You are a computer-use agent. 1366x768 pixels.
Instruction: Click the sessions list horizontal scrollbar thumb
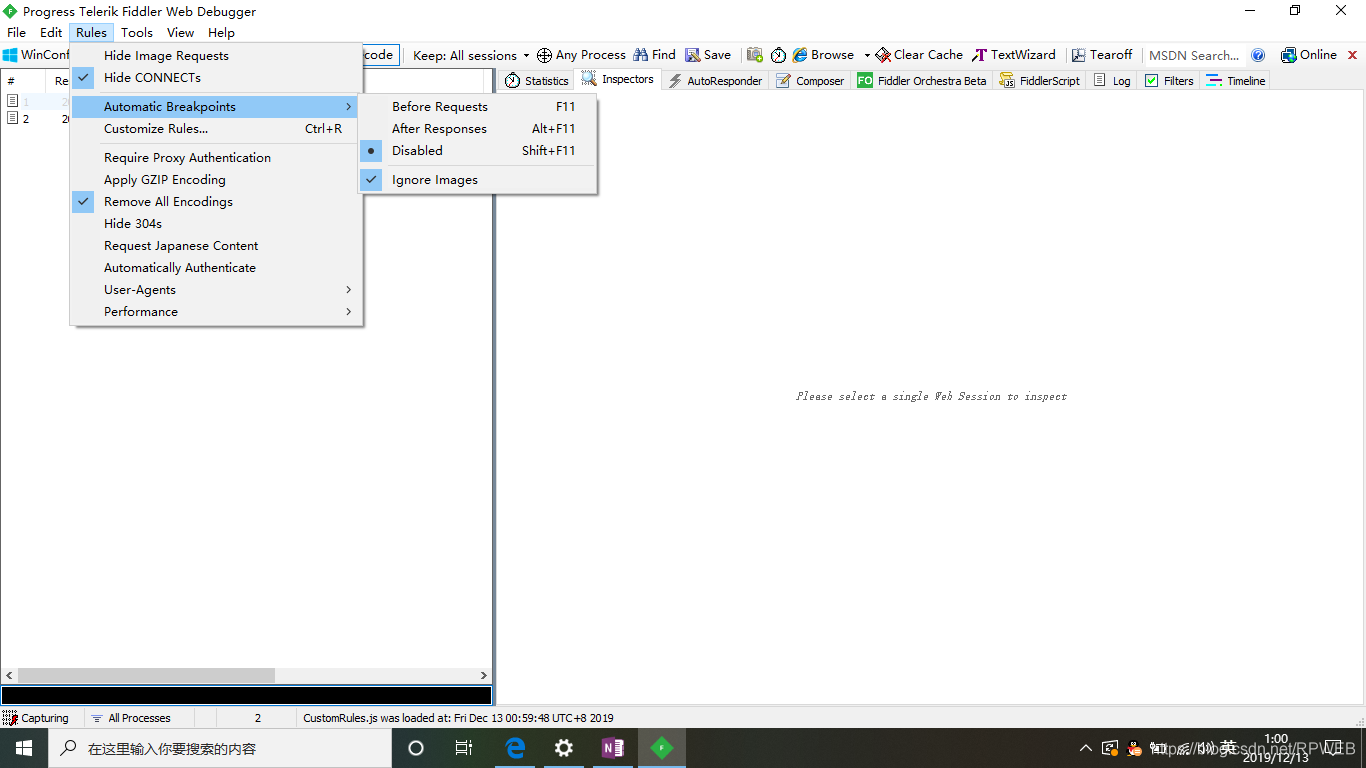146,676
